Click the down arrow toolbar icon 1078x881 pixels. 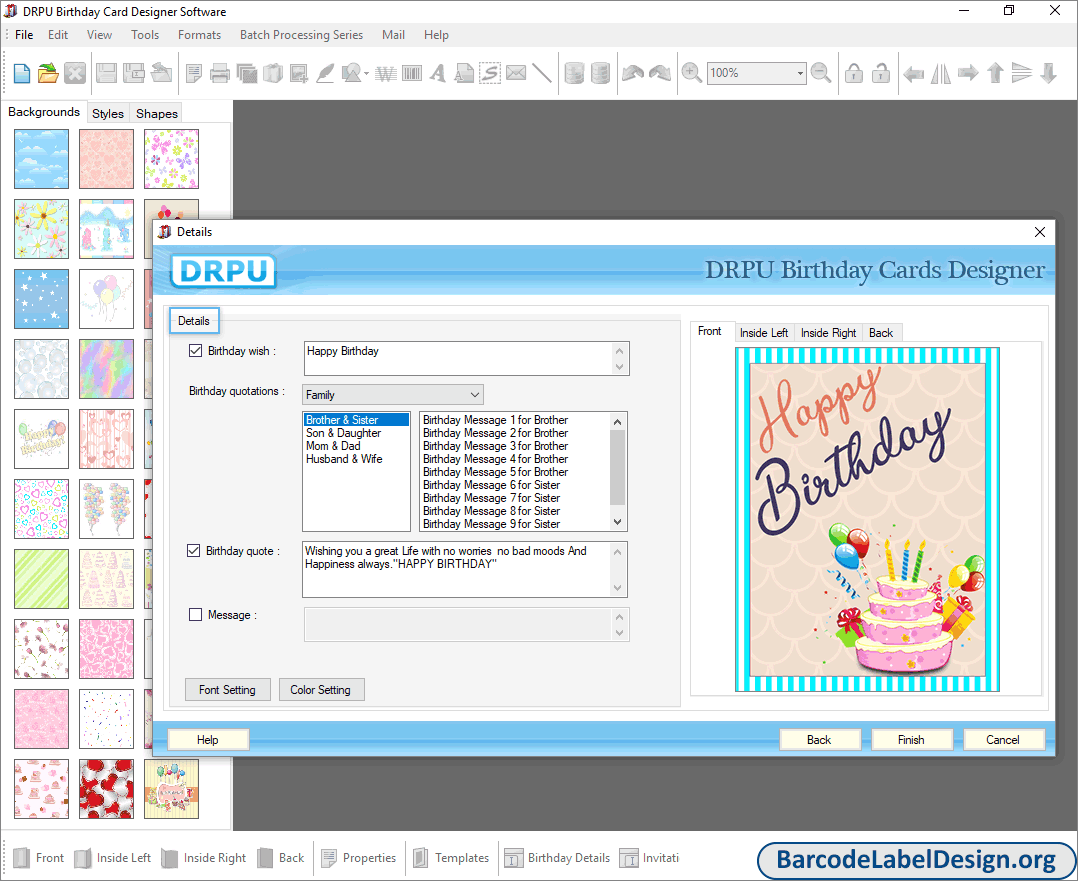coord(1048,73)
